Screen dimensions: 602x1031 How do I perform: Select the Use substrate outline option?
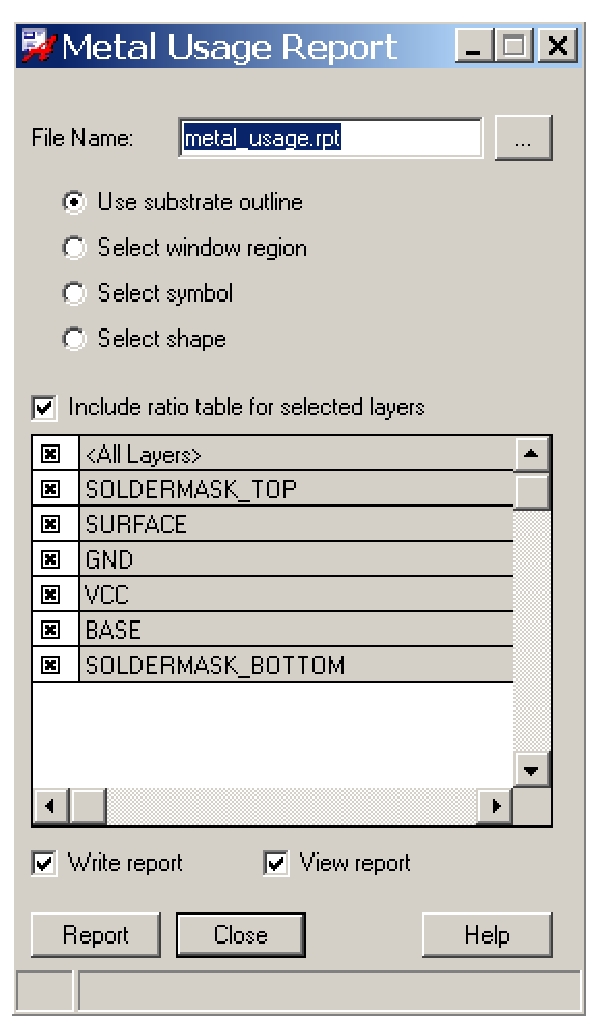74,203
